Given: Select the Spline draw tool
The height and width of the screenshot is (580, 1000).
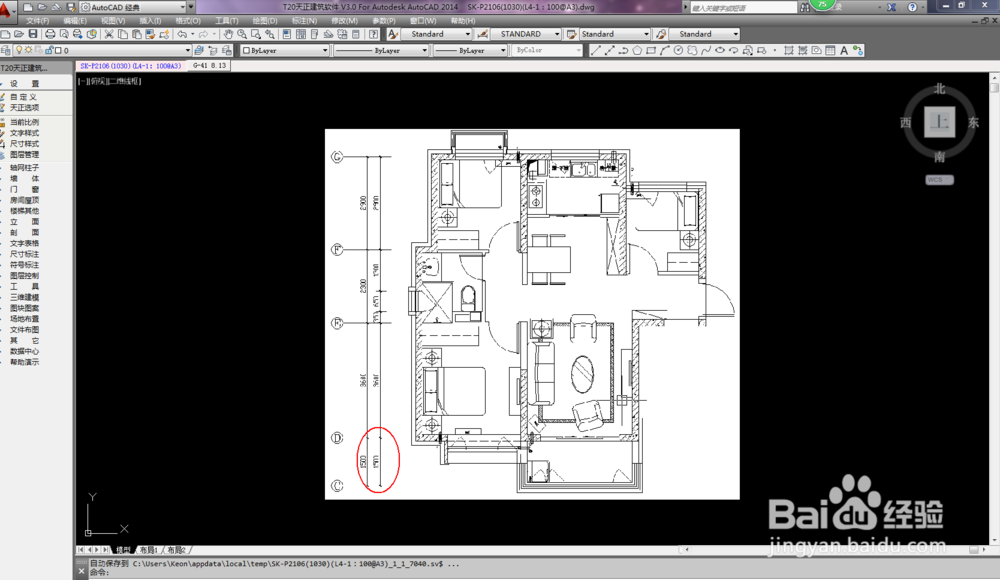Looking at the screenshot, I should click(706, 50).
